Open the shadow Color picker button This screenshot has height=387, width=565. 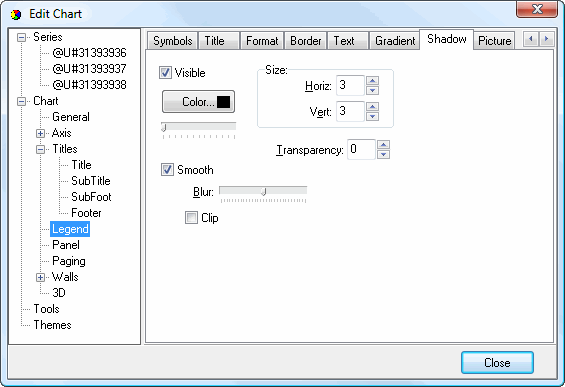(x=199, y=102)
